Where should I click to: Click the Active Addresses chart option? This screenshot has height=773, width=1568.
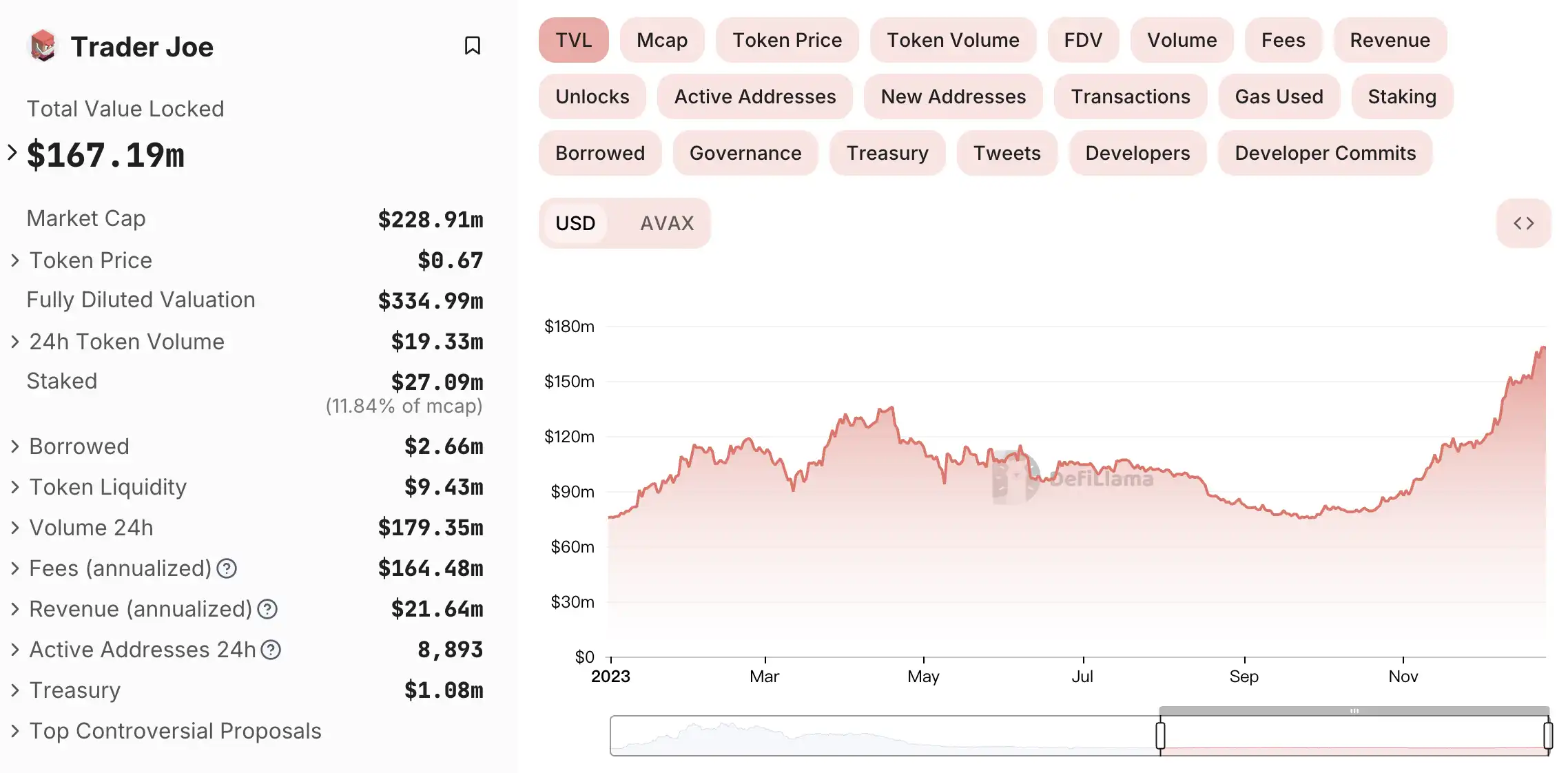pyautogui.click(x=754, y=96)
